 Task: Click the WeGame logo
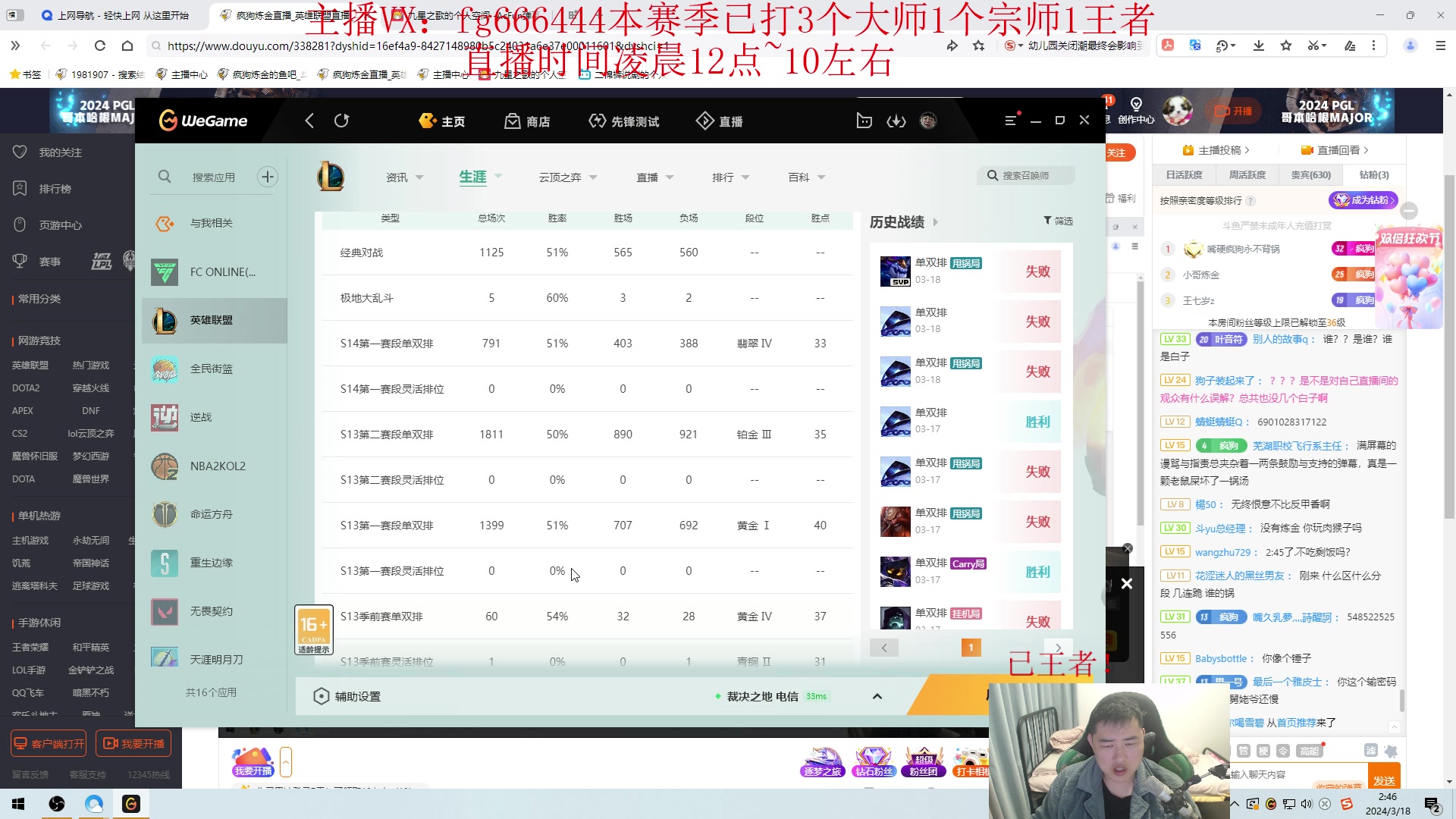pyautogui.click(x=203, y=121)
